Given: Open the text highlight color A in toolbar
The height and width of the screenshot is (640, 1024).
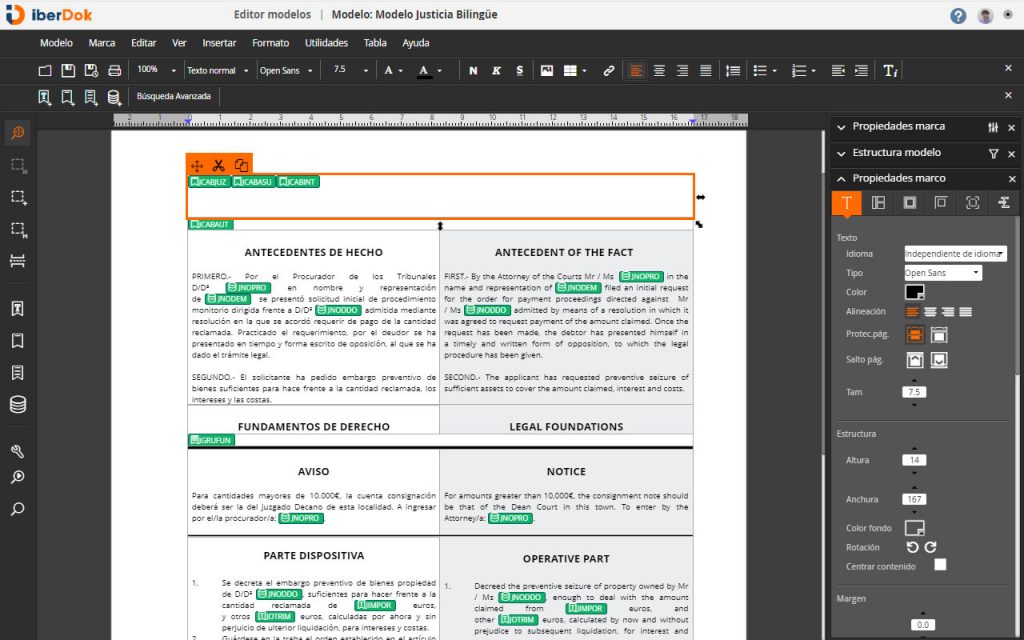Looking at the screenshot, I should 424,71.
